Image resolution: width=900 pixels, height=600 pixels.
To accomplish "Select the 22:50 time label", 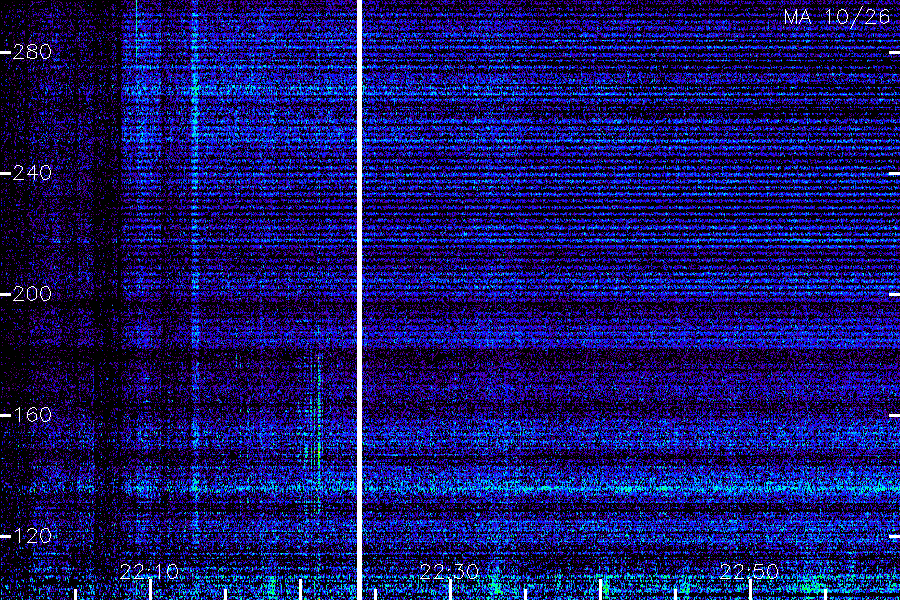I will coord(749,571).
